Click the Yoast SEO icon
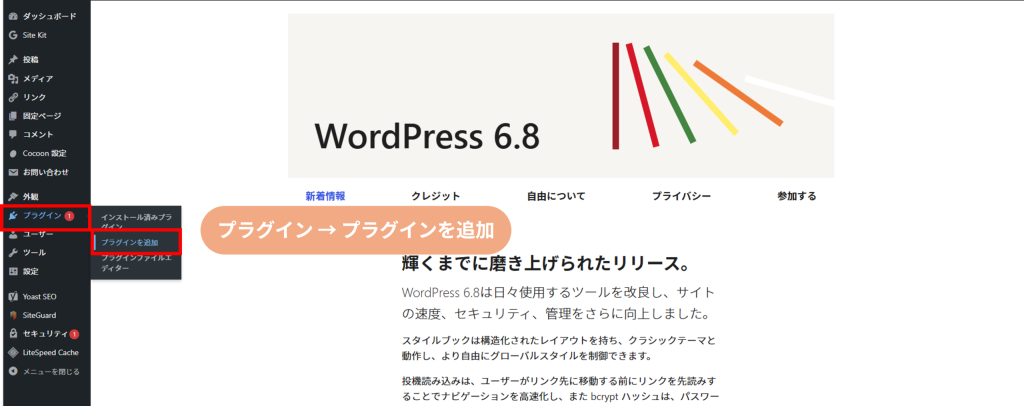 click(x=12, y=296)
